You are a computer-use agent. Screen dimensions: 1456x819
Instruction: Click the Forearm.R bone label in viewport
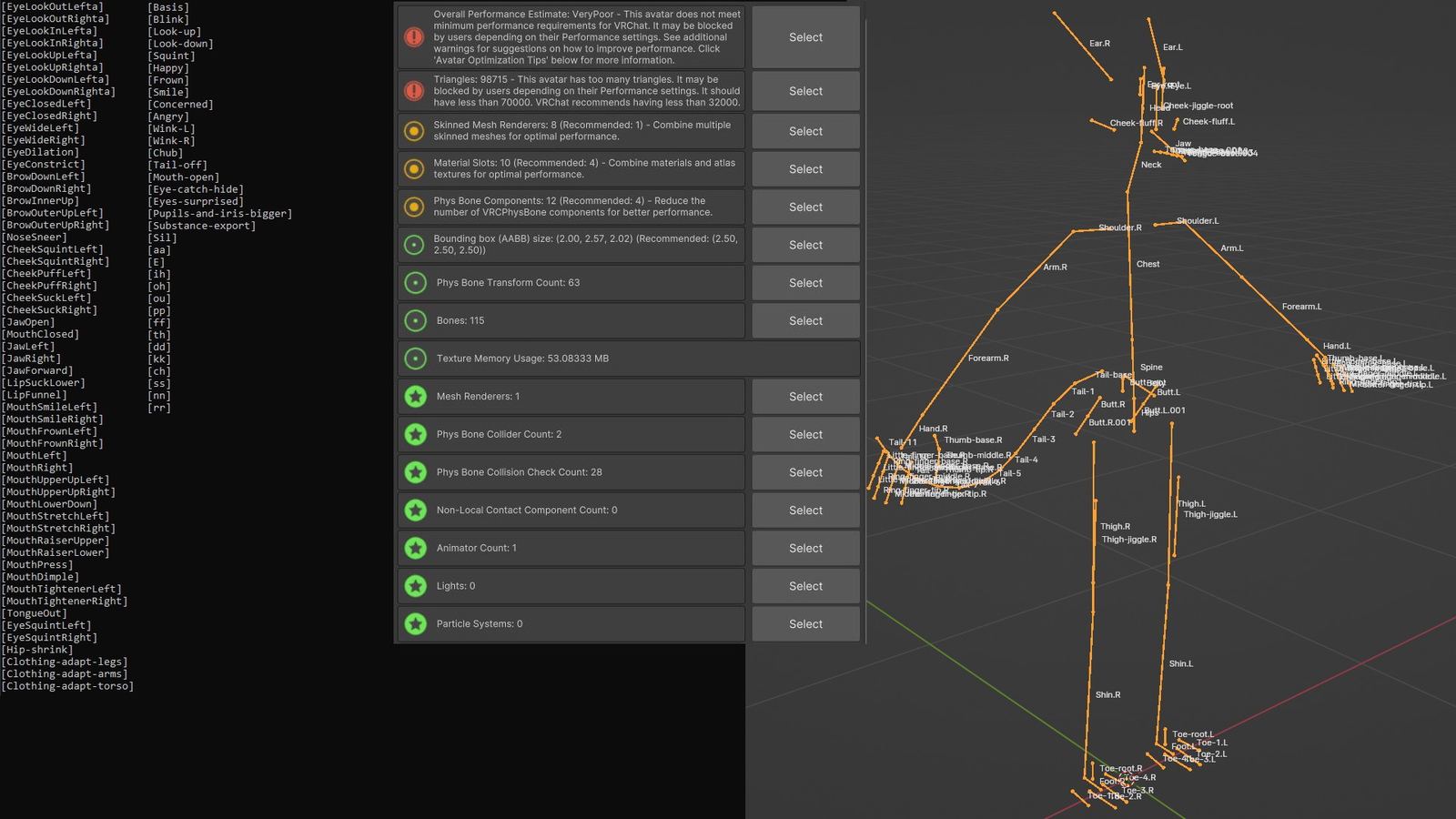988,359
